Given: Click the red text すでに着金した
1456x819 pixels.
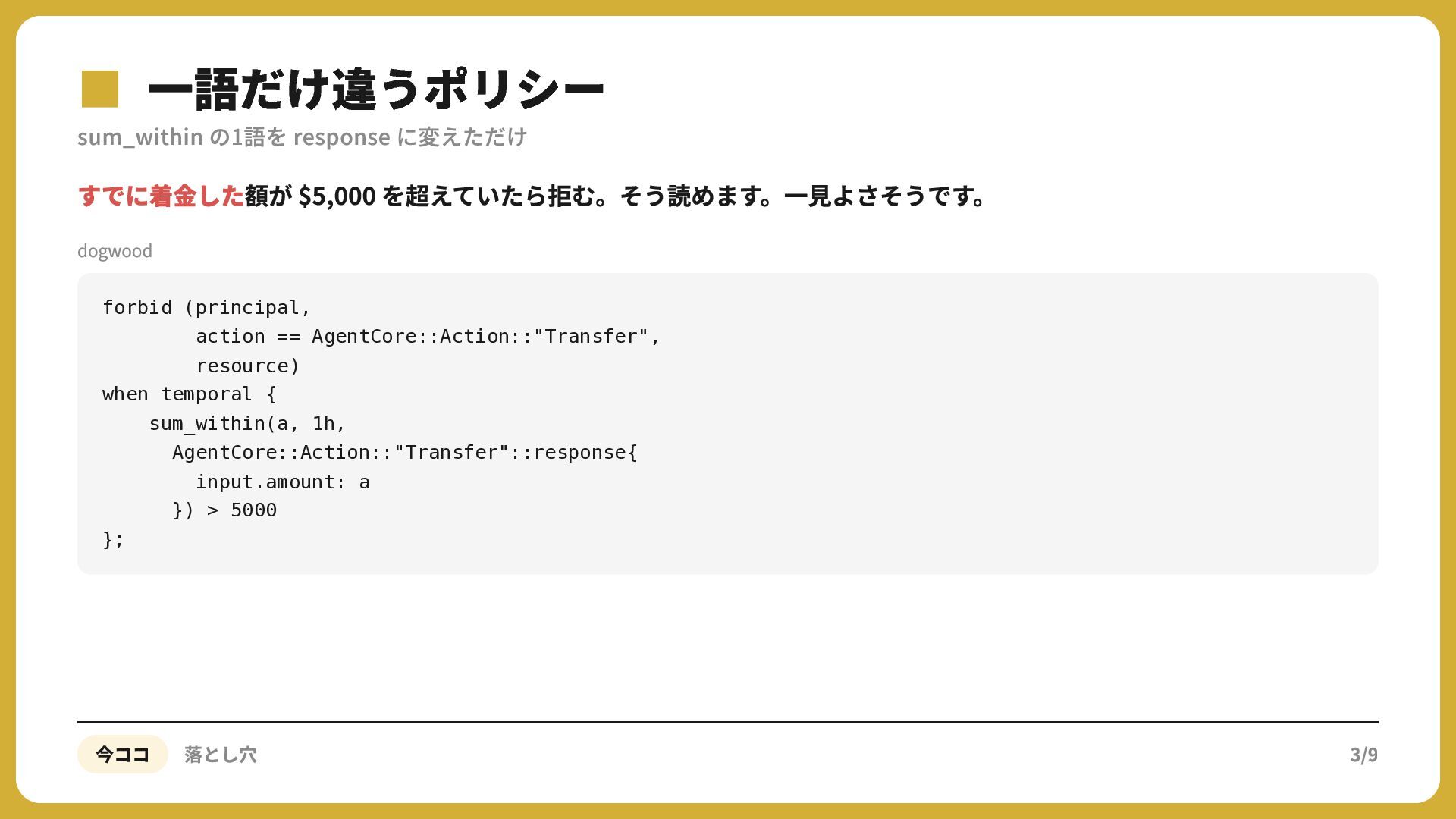Looking at the screenshot, I should (161, 196).
